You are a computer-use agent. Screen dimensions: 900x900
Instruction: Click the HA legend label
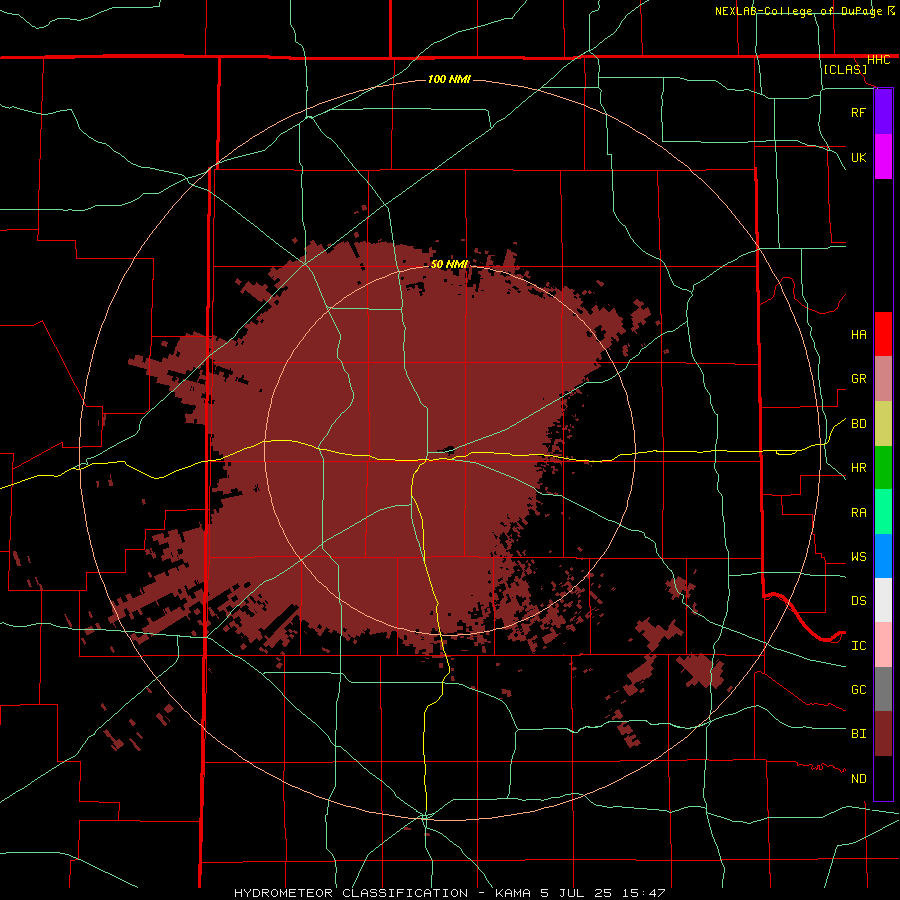858,335
